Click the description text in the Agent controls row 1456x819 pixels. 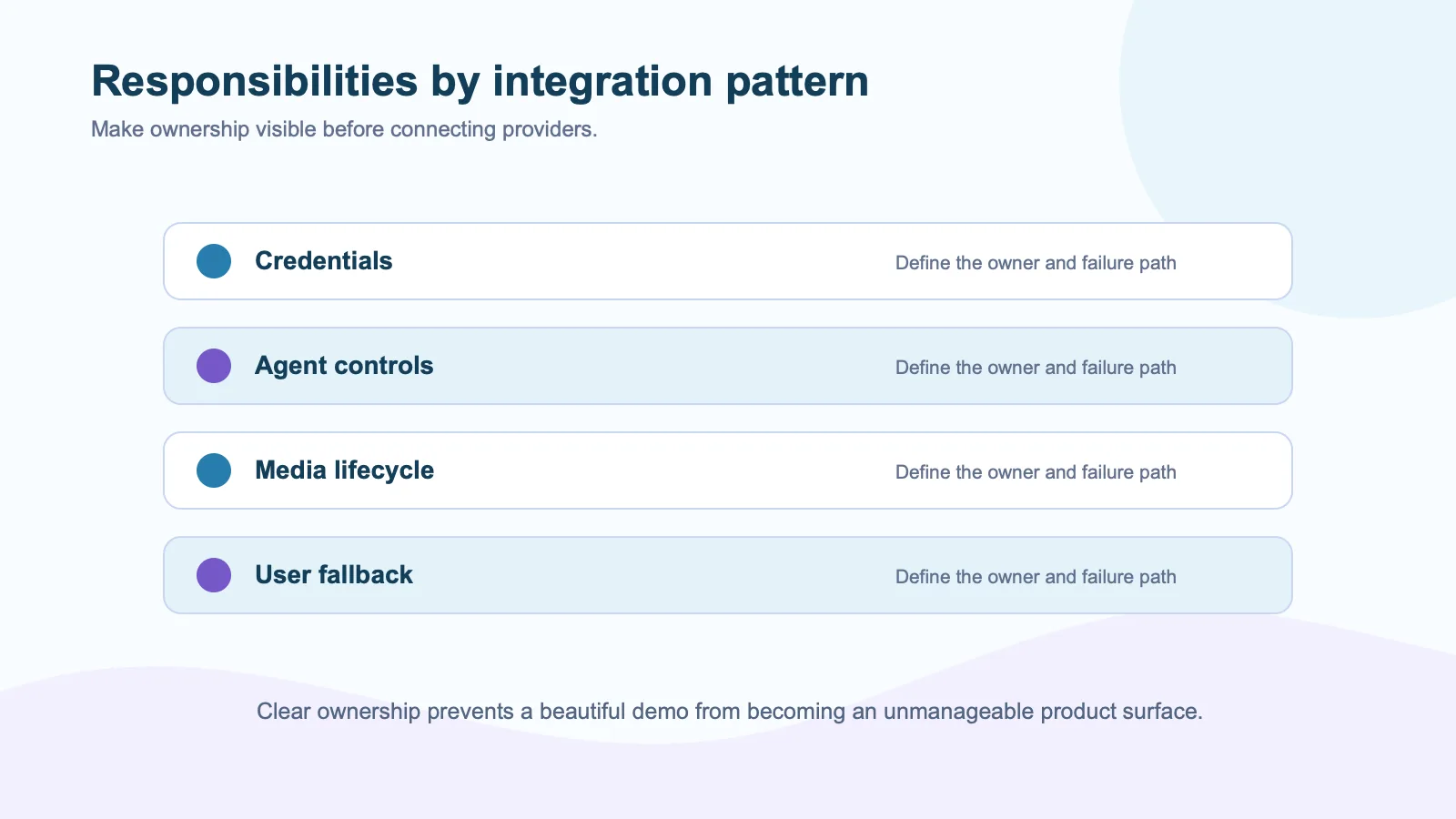click(x=1036, y=368)
